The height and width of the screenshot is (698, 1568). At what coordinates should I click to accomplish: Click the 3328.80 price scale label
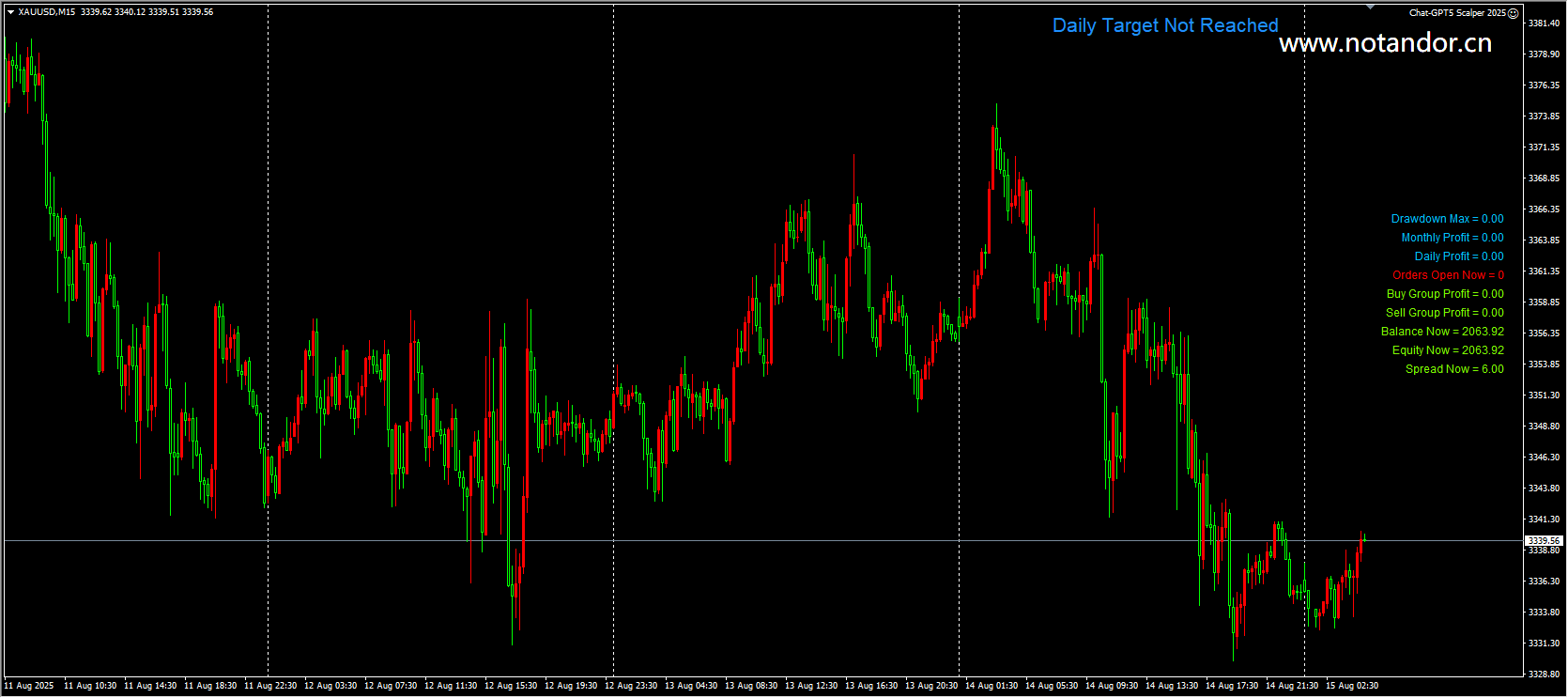tap(1545, 675)
